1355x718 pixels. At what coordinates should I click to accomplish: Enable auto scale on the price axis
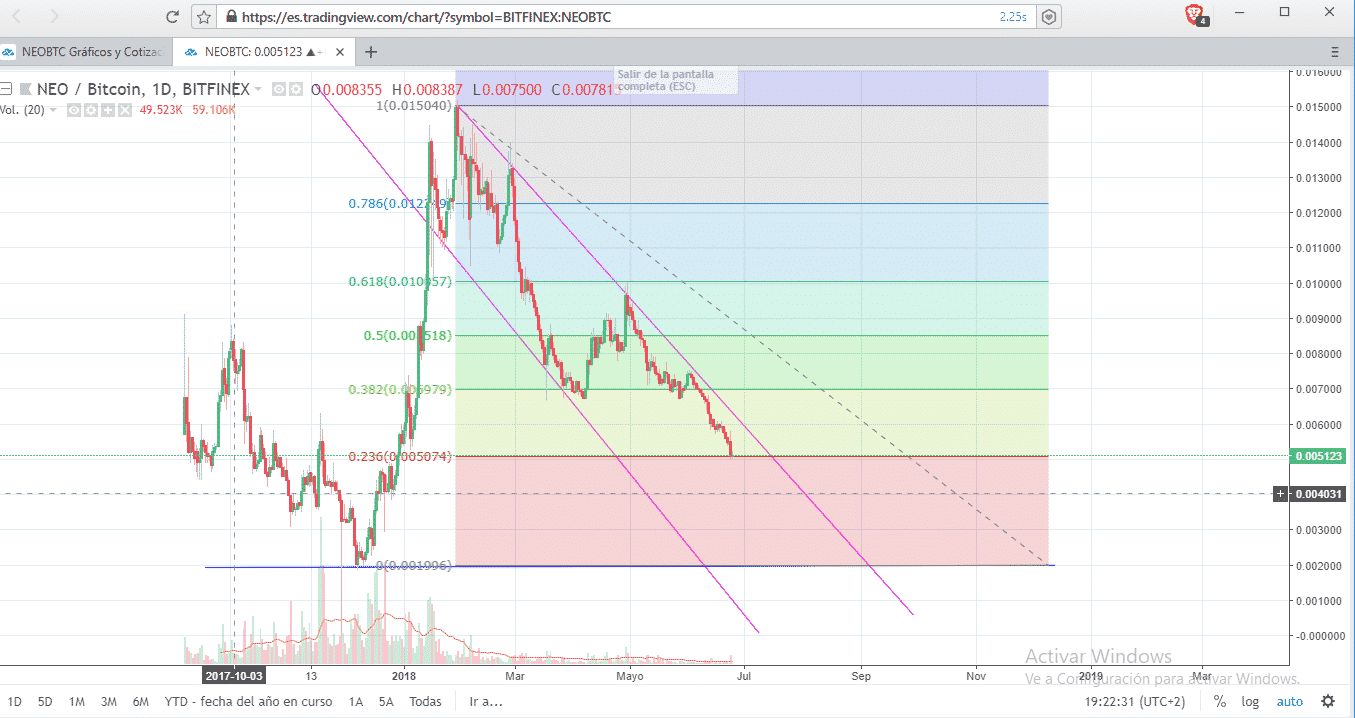(x=1289, y=701)
